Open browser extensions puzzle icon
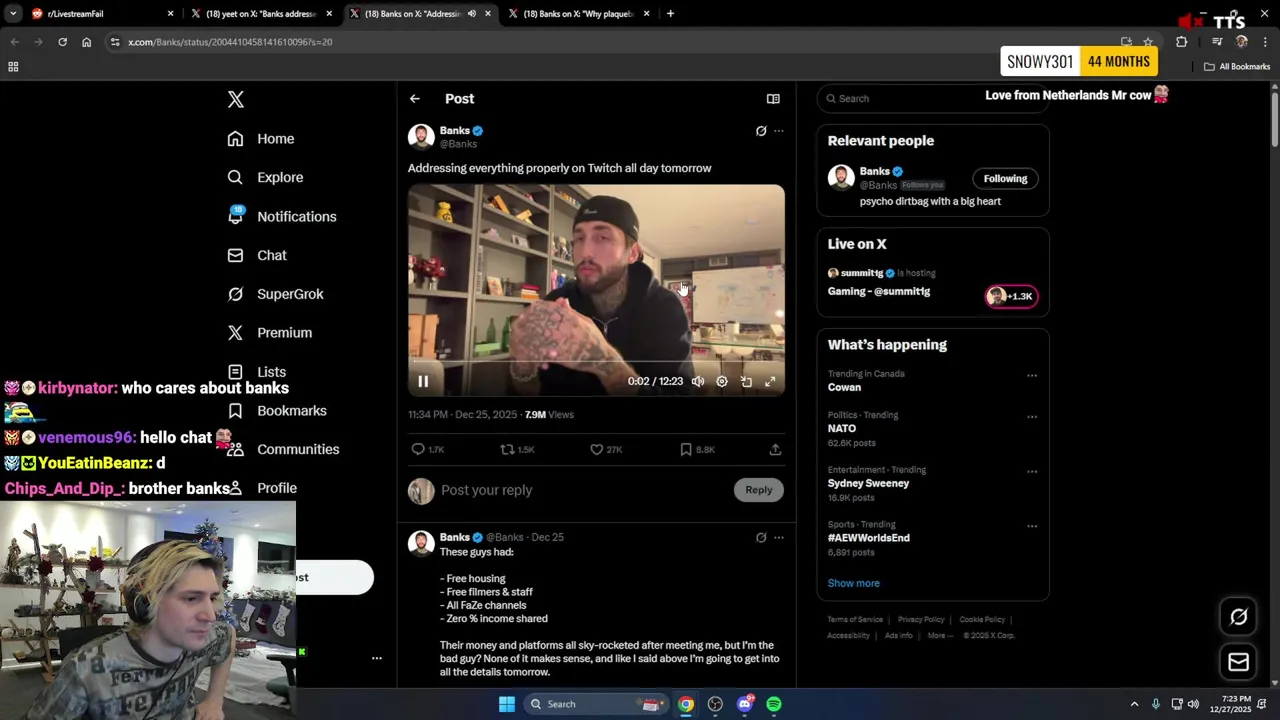 (1182, 42)
